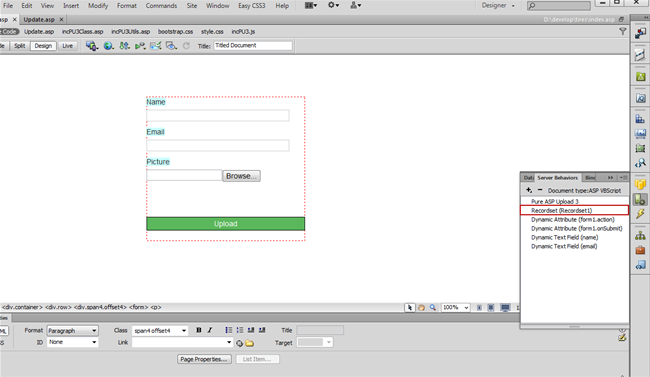650x377 pixels.
Task: Click the Text Indent icon
Action: click(x=262, y=330)
